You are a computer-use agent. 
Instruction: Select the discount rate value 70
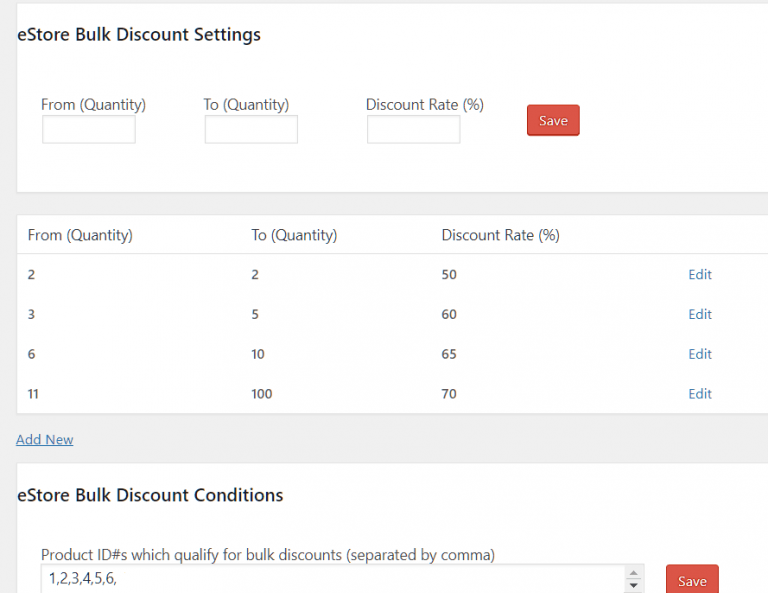point(449,394)
